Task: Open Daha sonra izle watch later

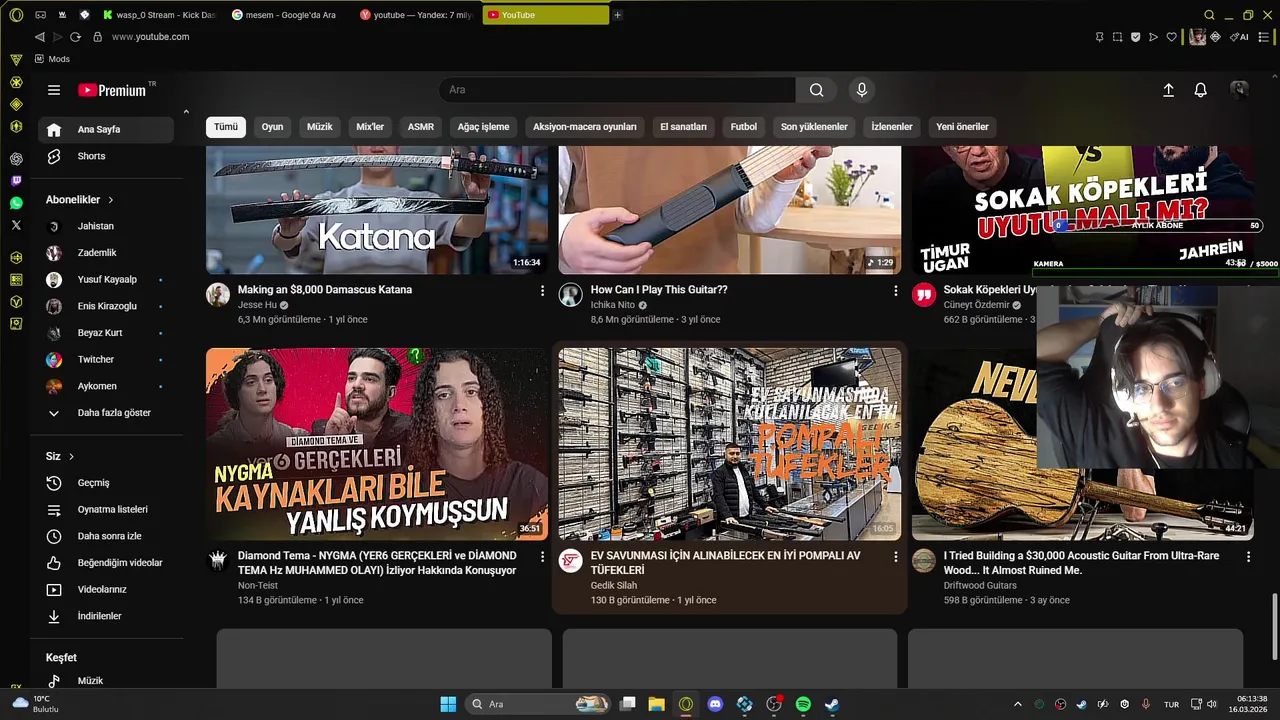Action: [x=106, y=536]
